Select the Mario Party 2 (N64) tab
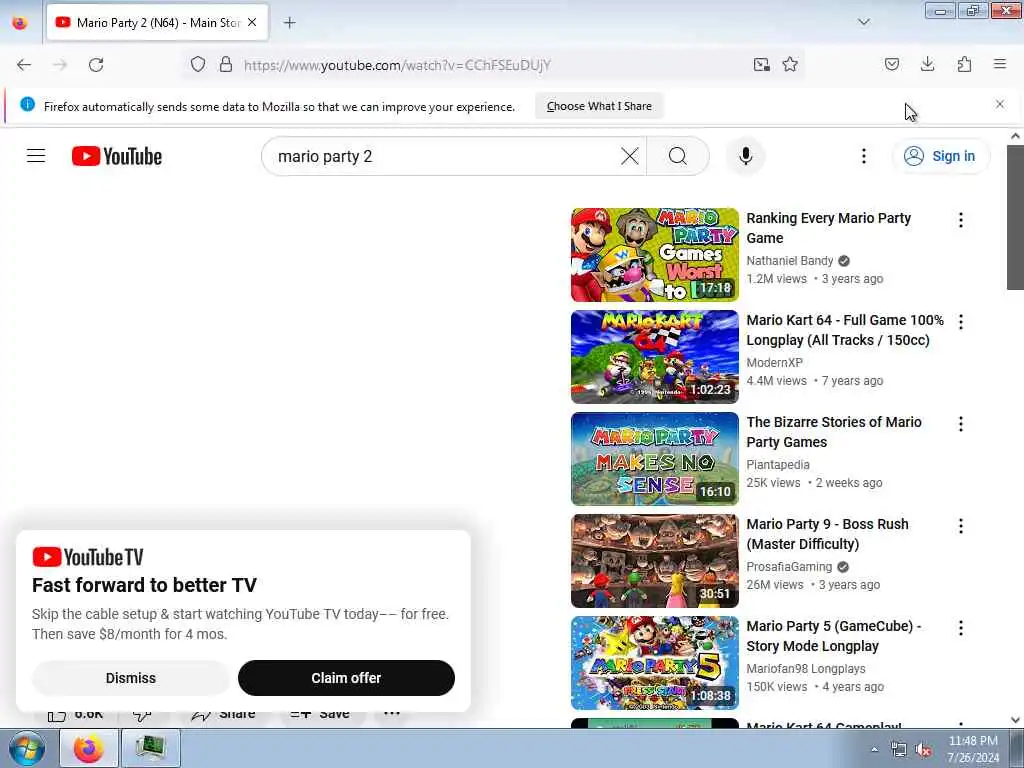The height and width of the screenshot is (768, 1024). [157, 23]
